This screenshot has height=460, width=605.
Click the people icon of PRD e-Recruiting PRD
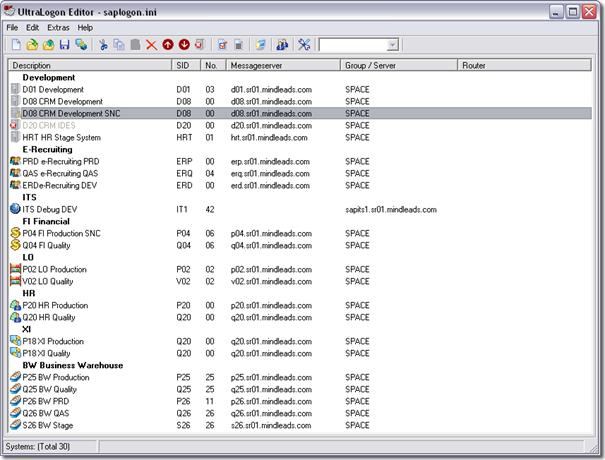[15, 161]
